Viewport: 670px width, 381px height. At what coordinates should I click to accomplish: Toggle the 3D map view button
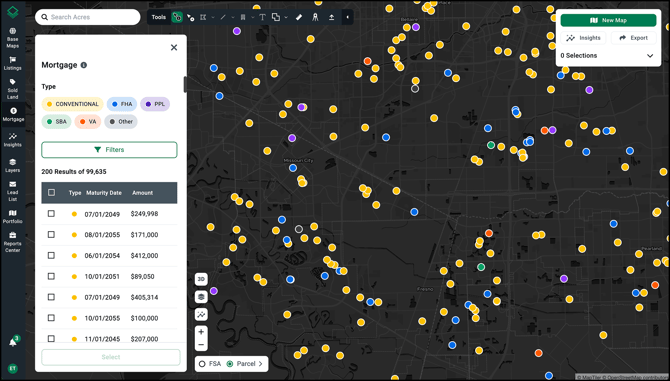point(201,279)
